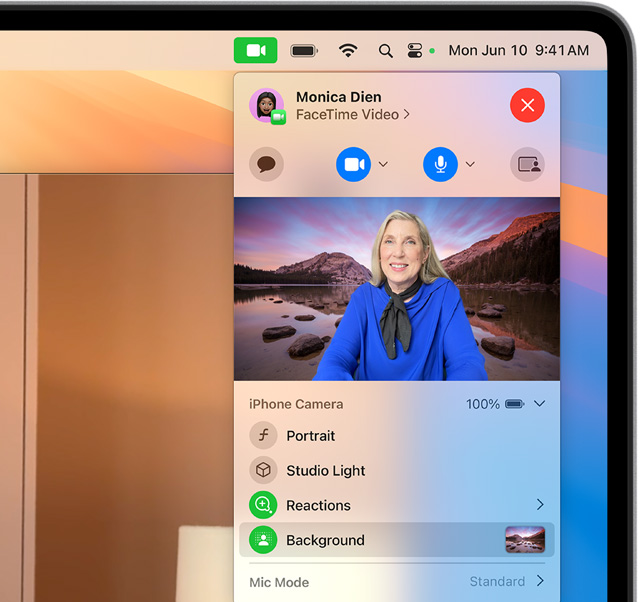This screenshot has height=602, width=640.
Task: Click the Mic Mode label
Action: click(279, 582)
